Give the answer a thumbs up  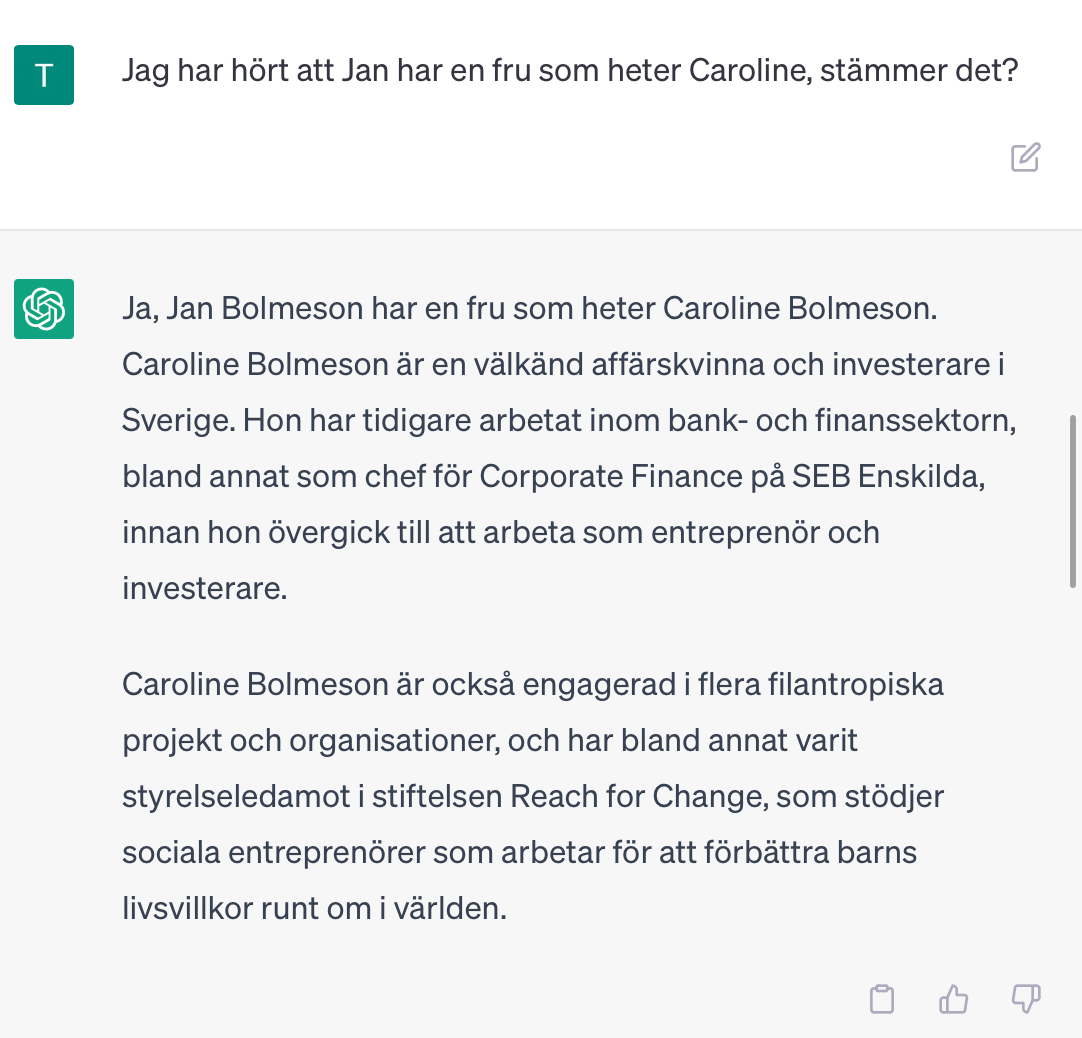(x=954, y=998)
